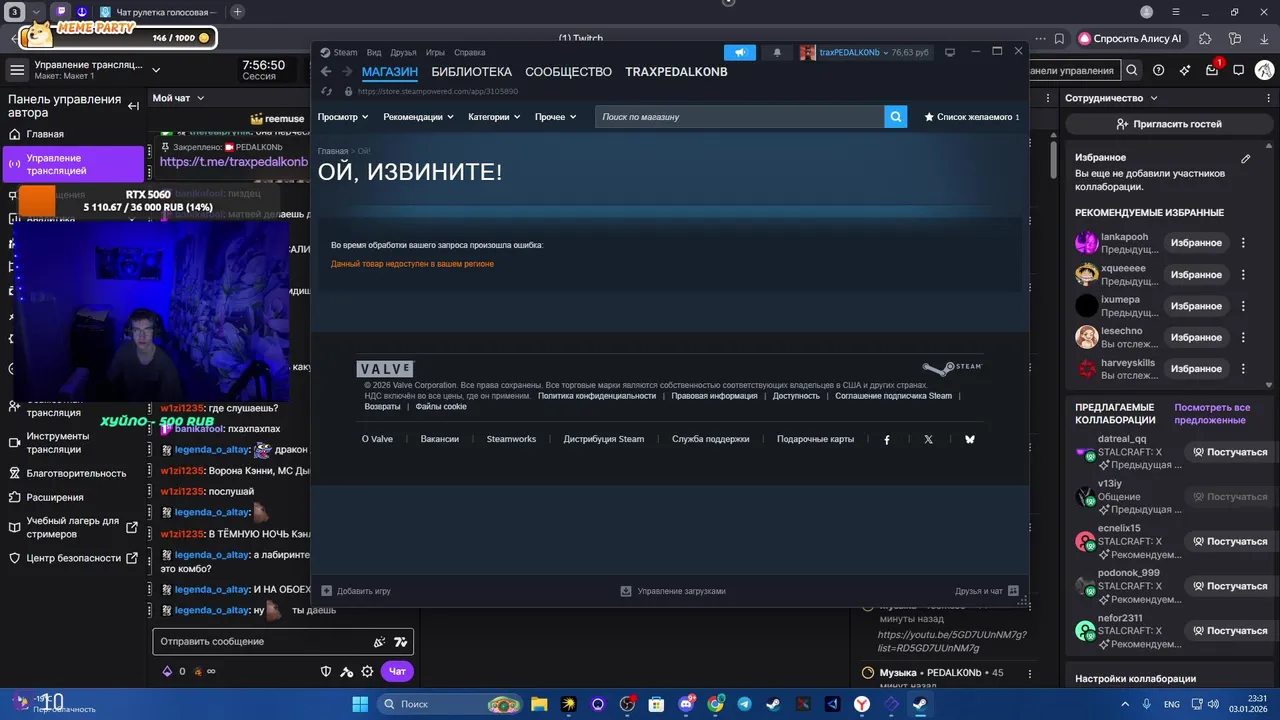Expand Steam Browse (Просмотр) dropdown
The height and width of the screenshot is (720, 1280).
(343, 117)
